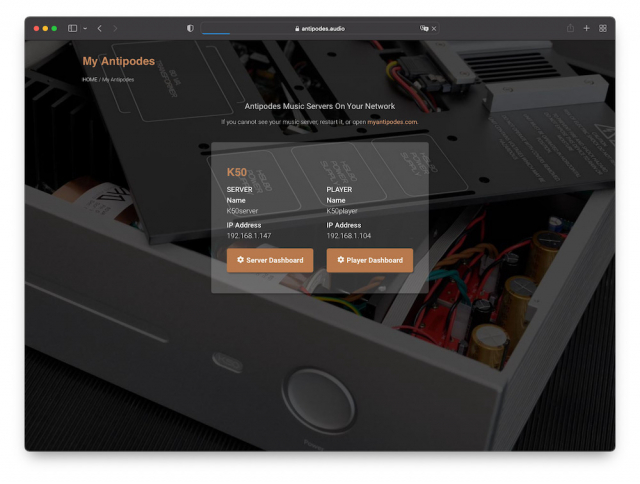Click the SERVER column label
640x484 pixels.
240,190
